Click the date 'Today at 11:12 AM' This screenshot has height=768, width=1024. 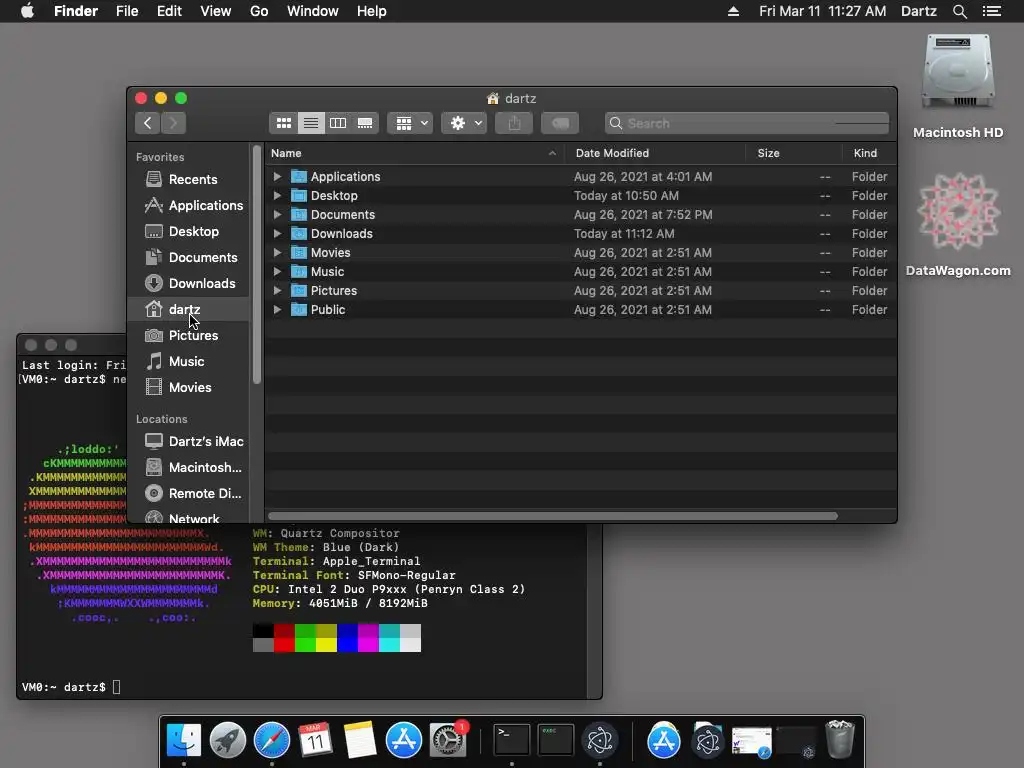pos(624,233)
